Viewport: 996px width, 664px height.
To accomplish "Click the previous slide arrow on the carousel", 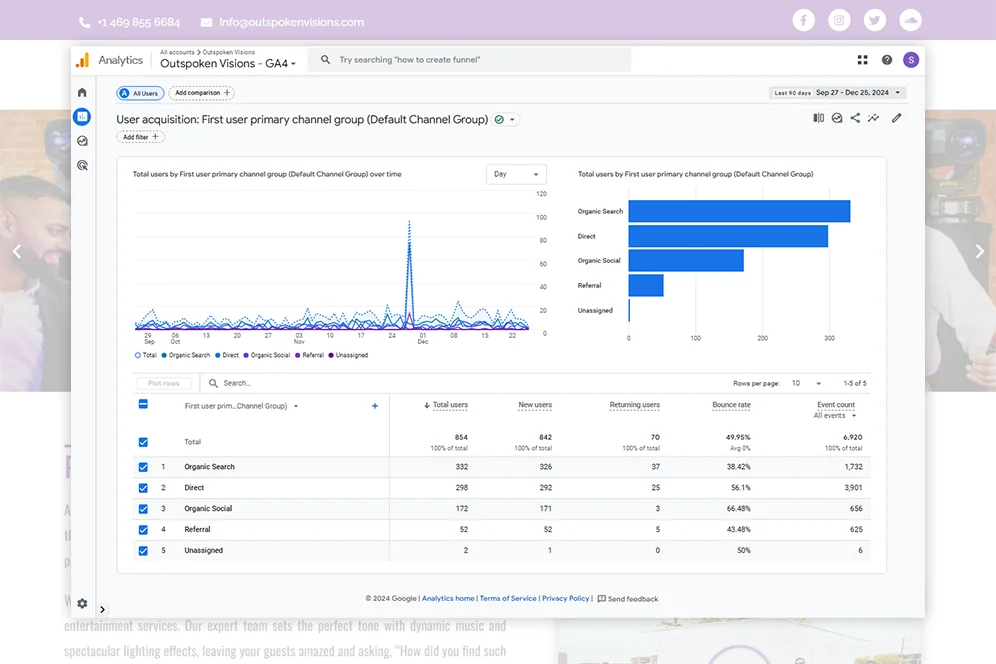I will point(17,252).
